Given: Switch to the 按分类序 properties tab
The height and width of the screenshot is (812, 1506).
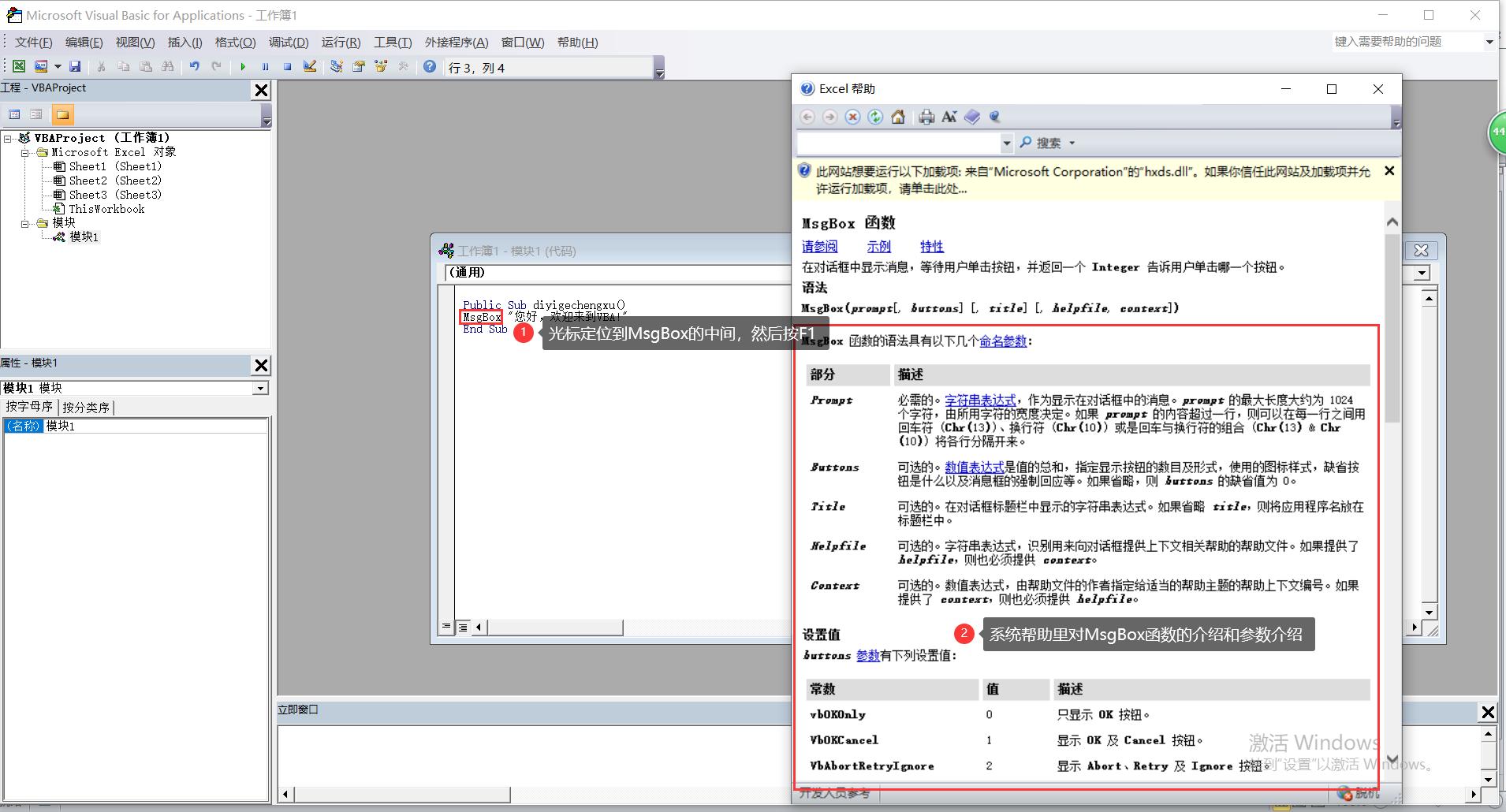Looking at the screenshot, I should [x=86, y=408].
